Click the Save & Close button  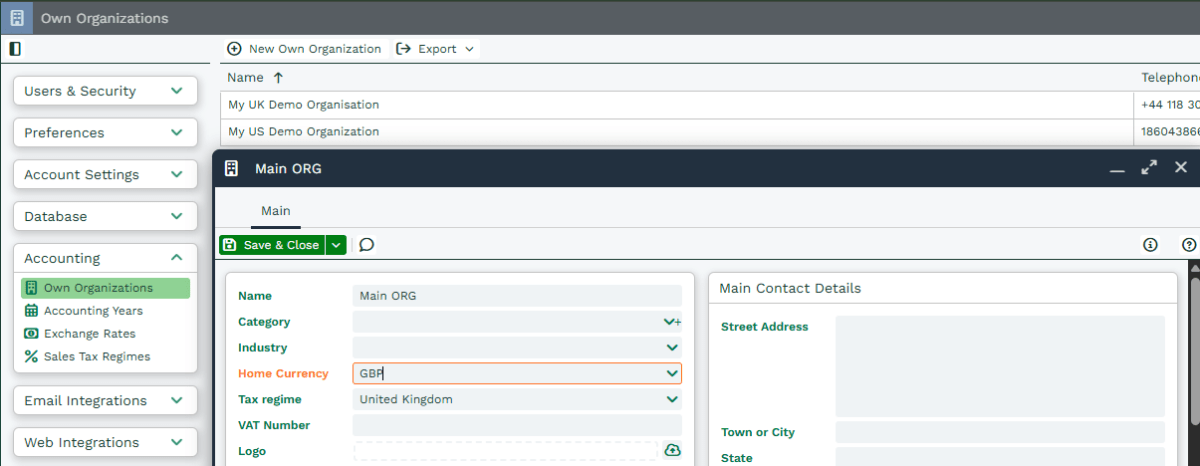tap(272, 245)
